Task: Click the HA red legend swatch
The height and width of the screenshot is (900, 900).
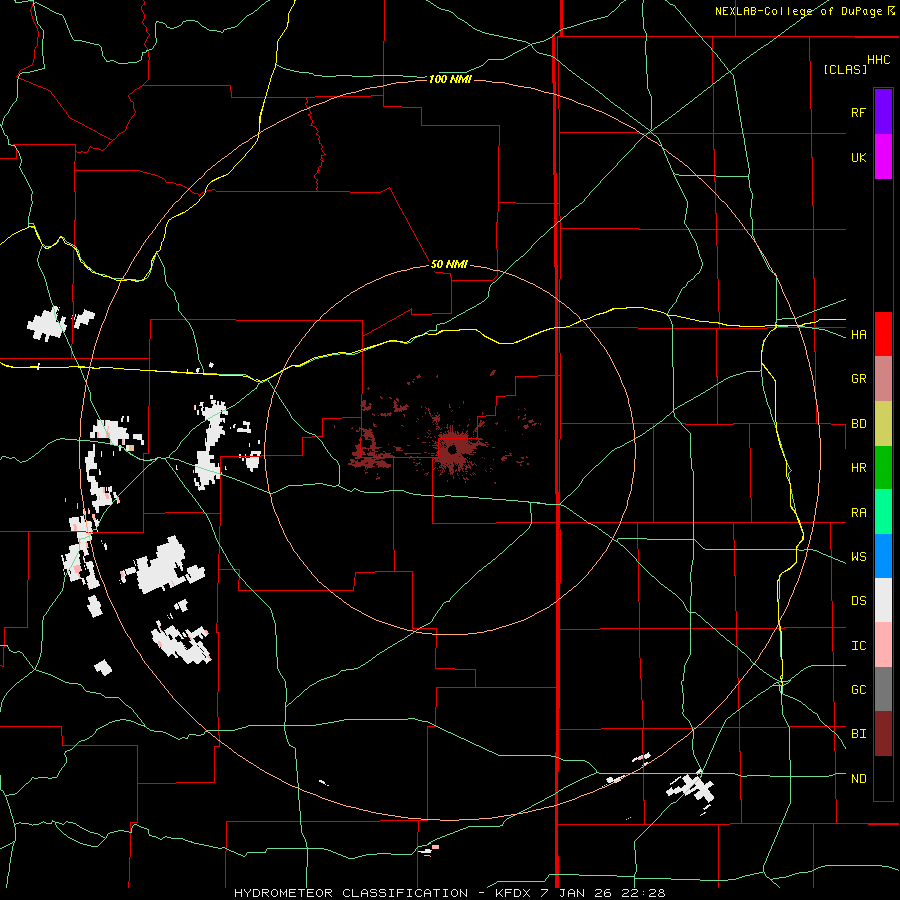Action: [x=883, y=334]
